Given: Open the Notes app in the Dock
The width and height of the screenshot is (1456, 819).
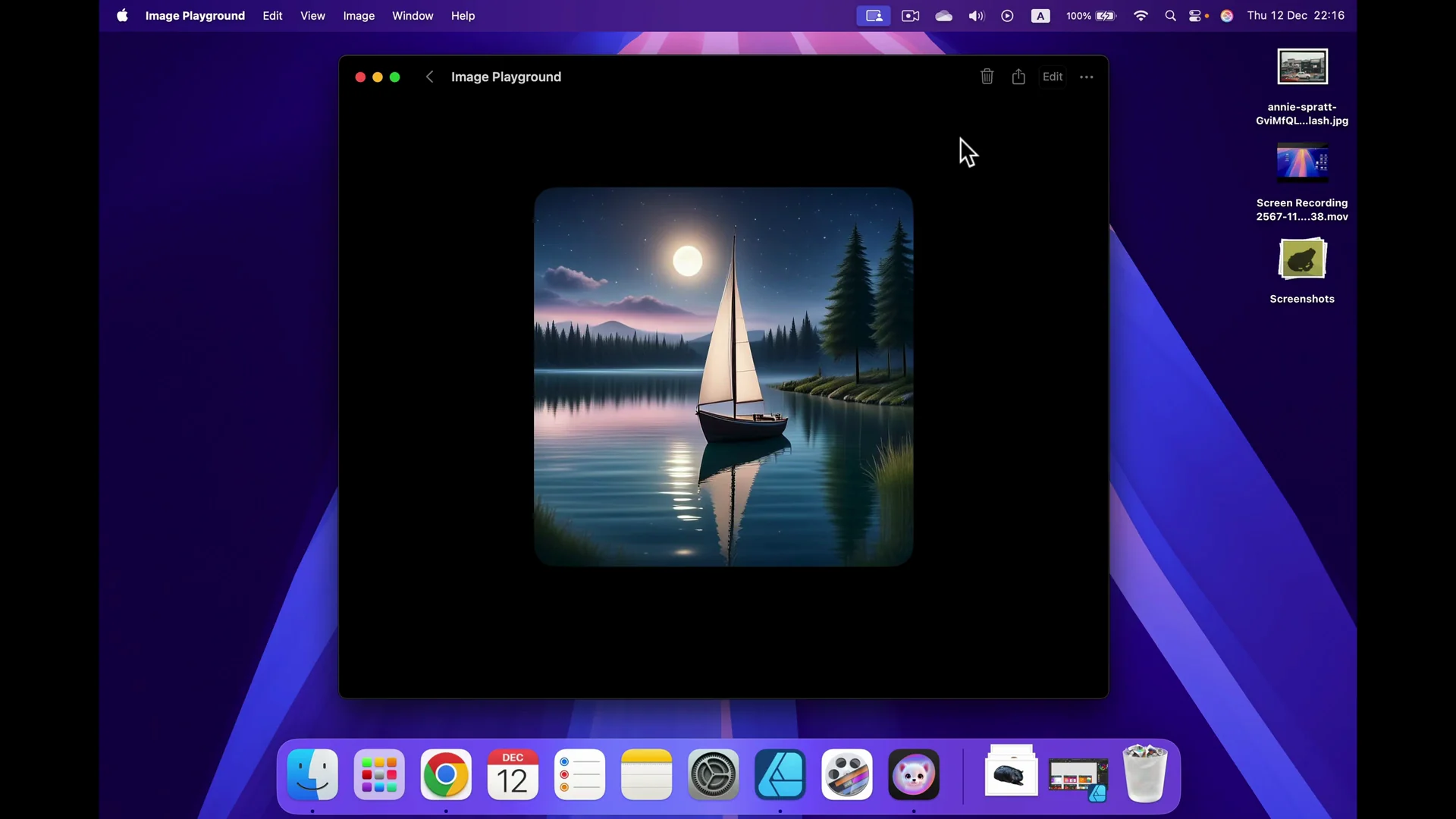Looking at the screenshot, I should click(645, 774).
